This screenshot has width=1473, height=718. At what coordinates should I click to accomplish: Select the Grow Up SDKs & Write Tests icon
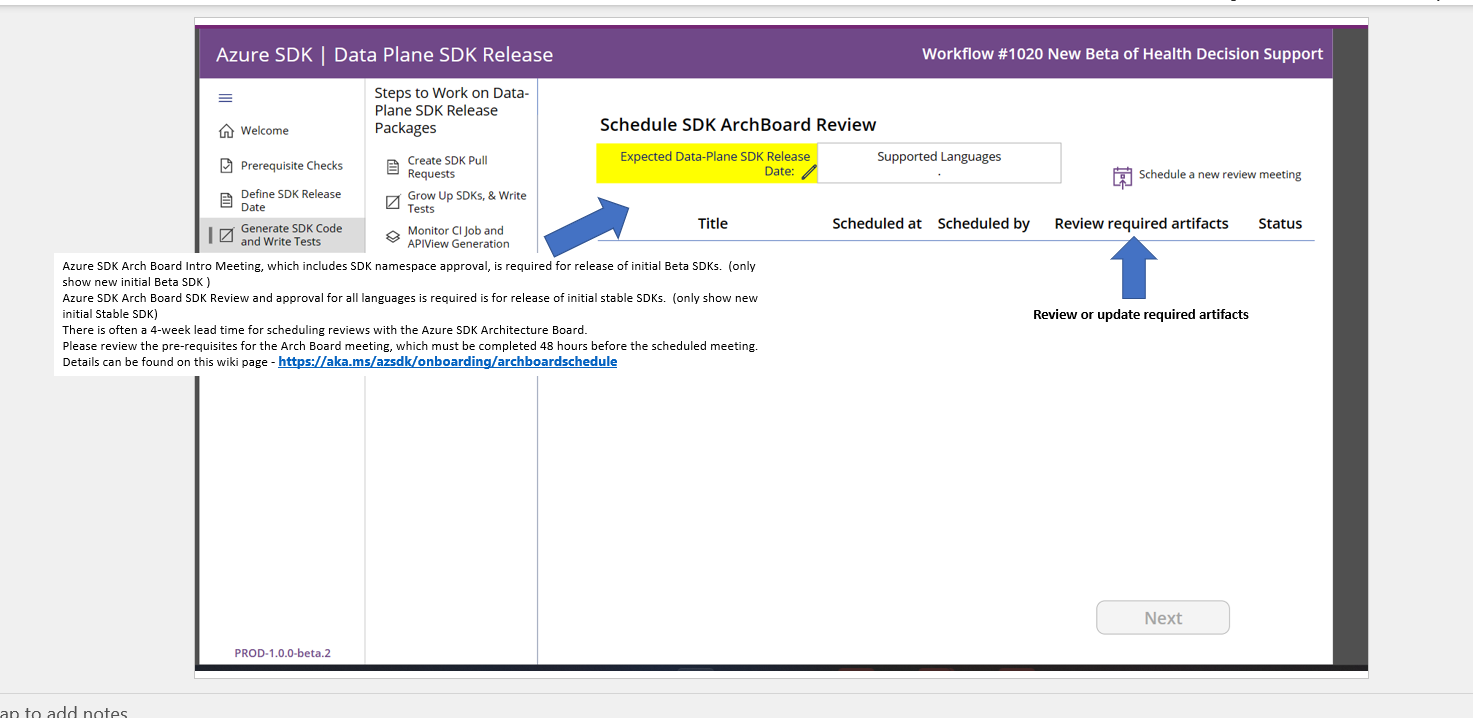click(x=392, y=201)
